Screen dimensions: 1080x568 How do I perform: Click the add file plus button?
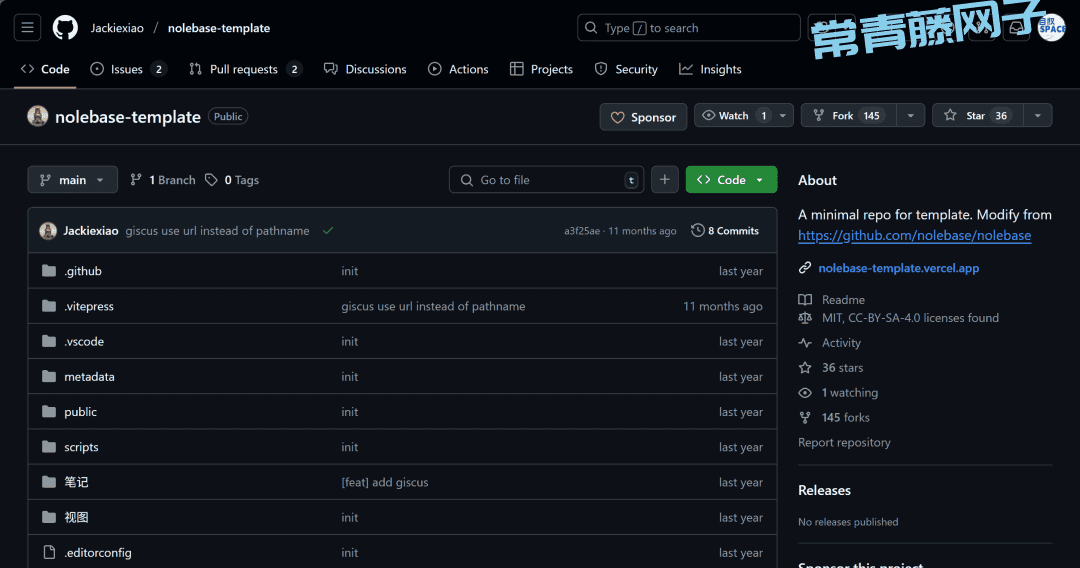tap(665, 180)
